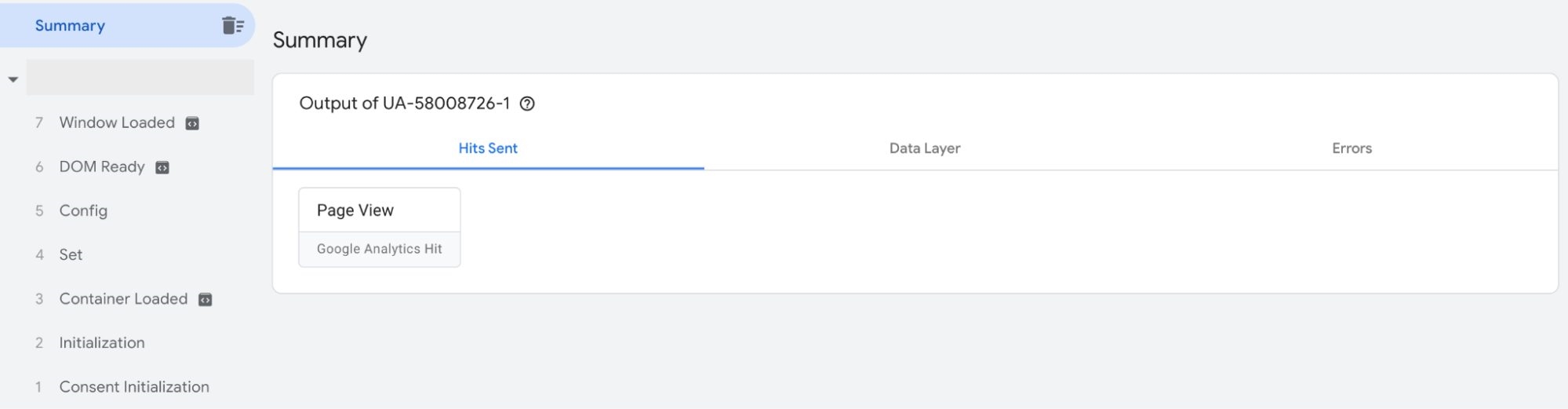This screenshot has width=1568, height=409.
Task: Open the Consent Initialization event
Action: pos(134,386)
